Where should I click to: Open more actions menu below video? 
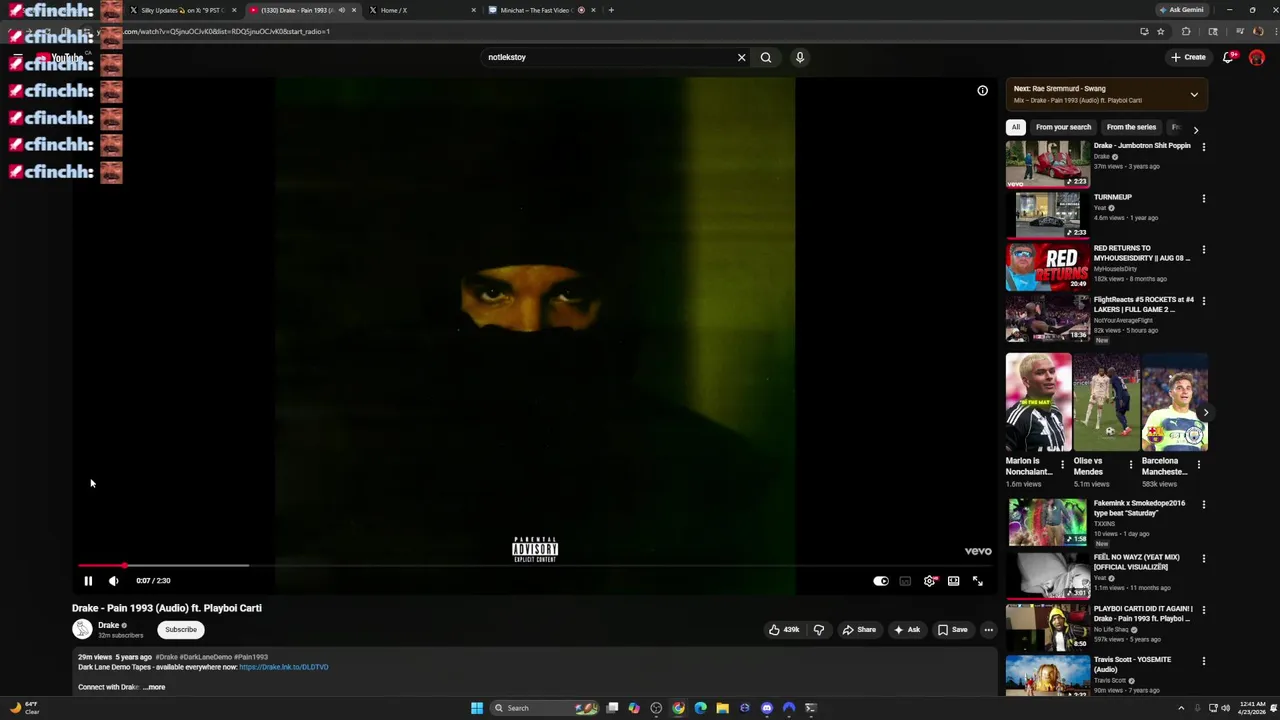click(988, 630)
